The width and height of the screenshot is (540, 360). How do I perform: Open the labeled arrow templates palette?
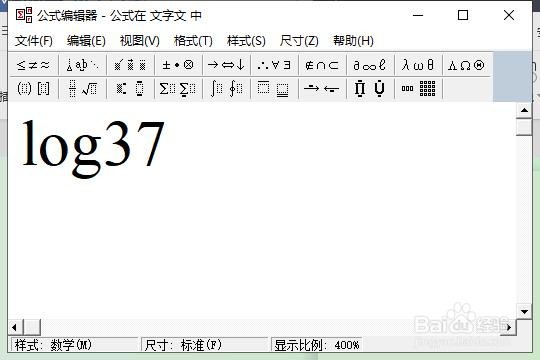[322, 89]
